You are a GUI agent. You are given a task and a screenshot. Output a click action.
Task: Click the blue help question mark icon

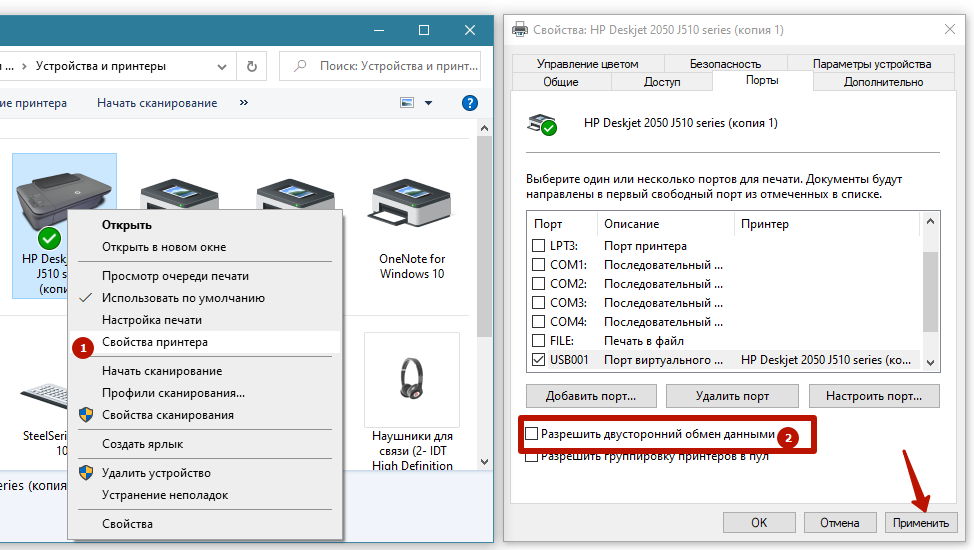point(470,103)
